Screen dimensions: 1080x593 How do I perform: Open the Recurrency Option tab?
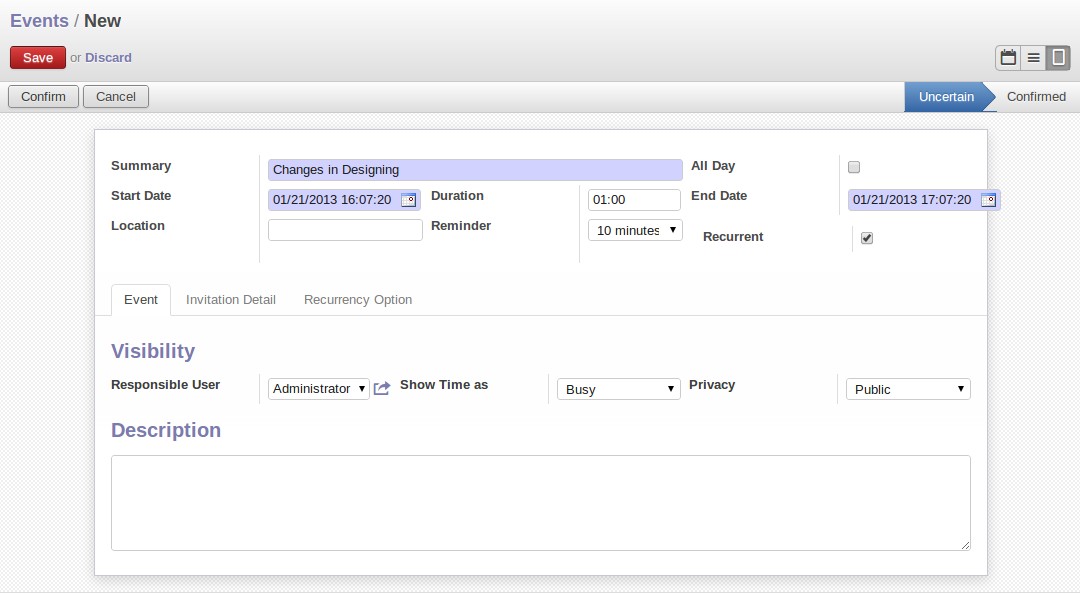(358, 300)
